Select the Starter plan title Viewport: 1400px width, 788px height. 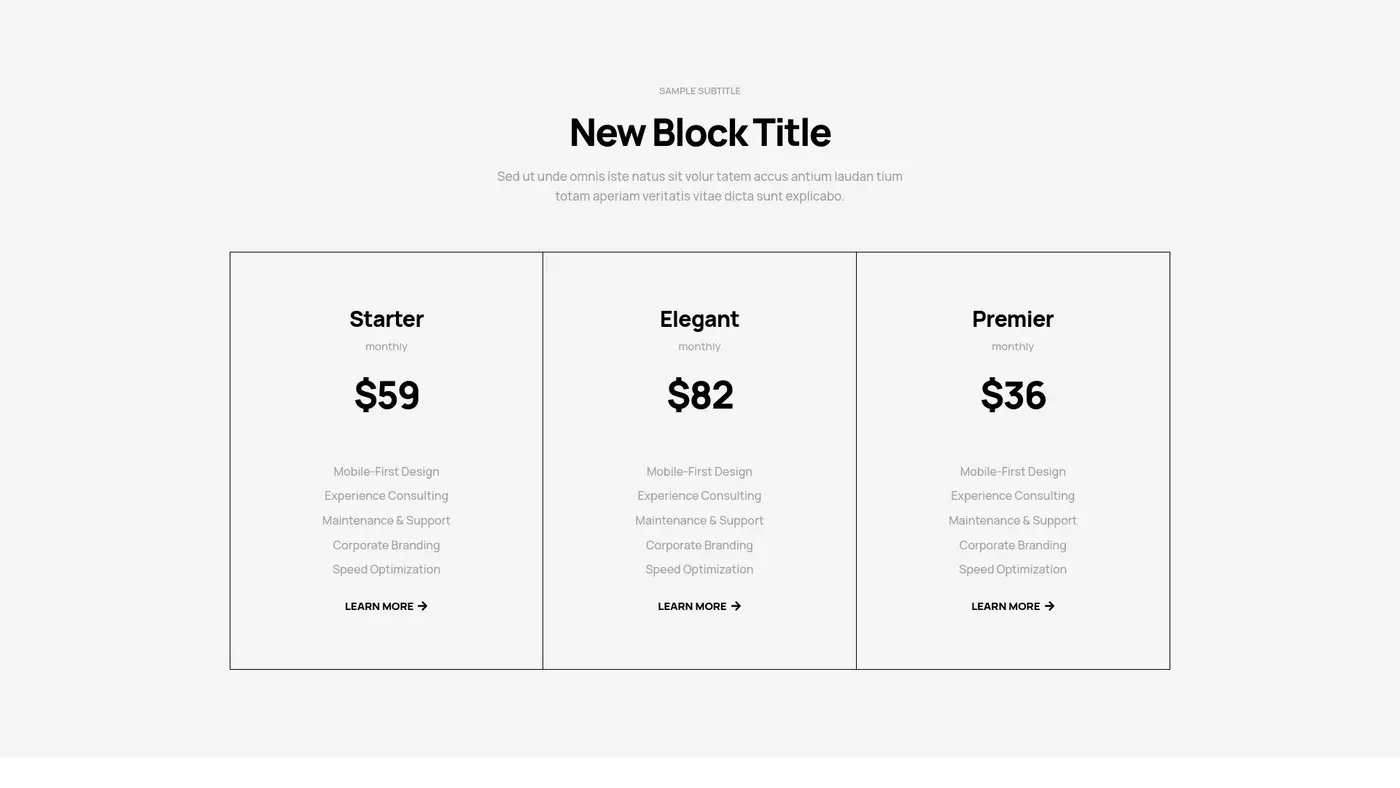coord(386,318)
